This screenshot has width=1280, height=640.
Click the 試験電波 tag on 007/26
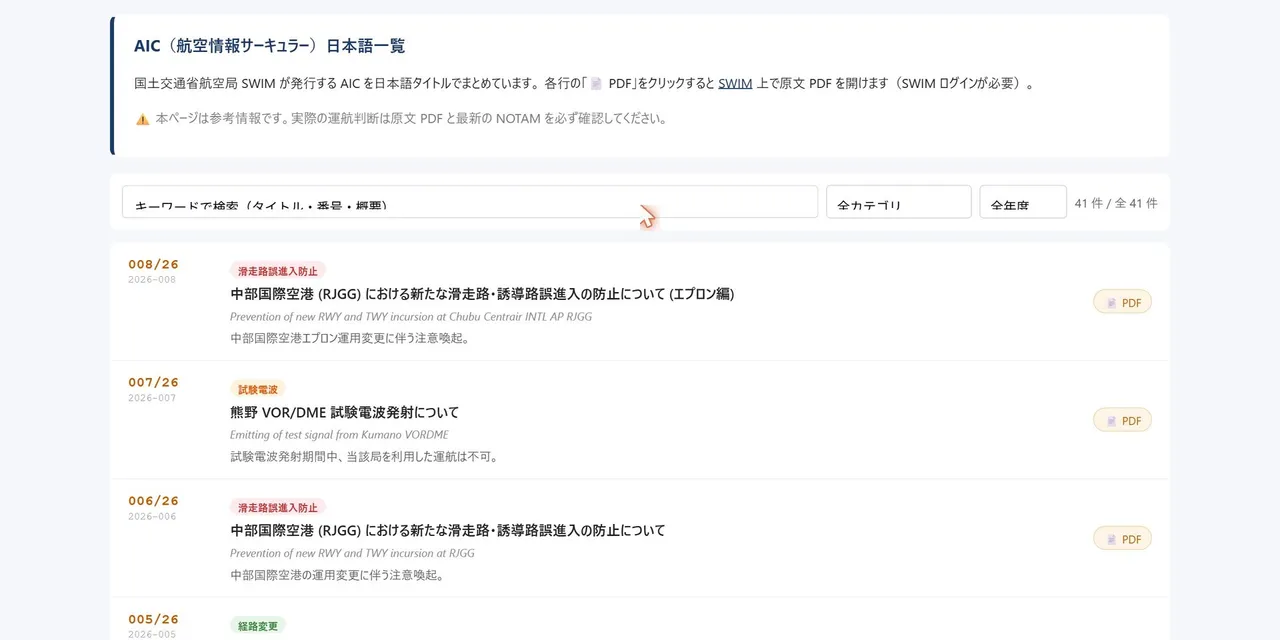[x=258, y=389]
